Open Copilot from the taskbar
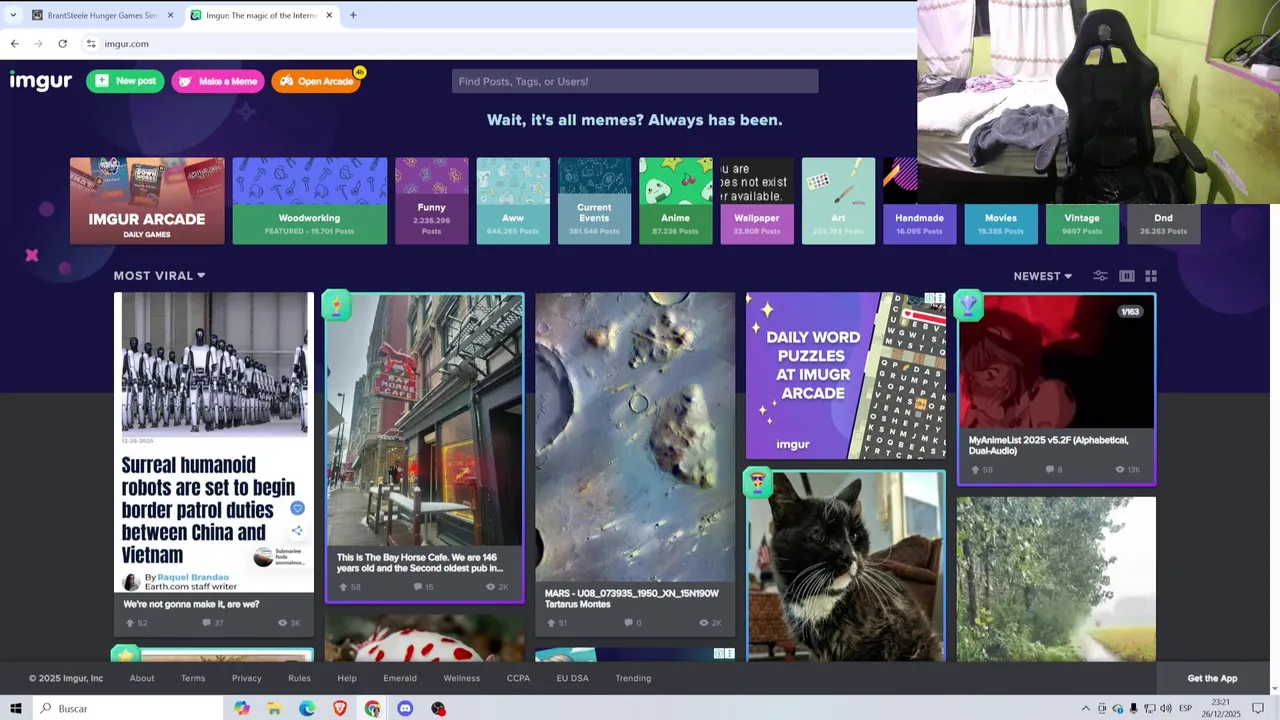 click(242, 708)
